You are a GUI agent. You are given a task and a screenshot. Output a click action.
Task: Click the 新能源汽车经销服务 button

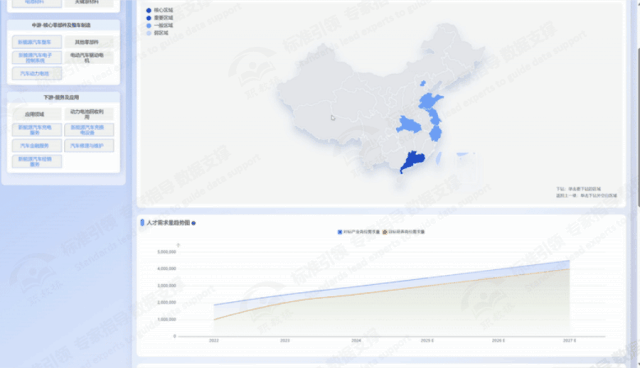[37, 161]
